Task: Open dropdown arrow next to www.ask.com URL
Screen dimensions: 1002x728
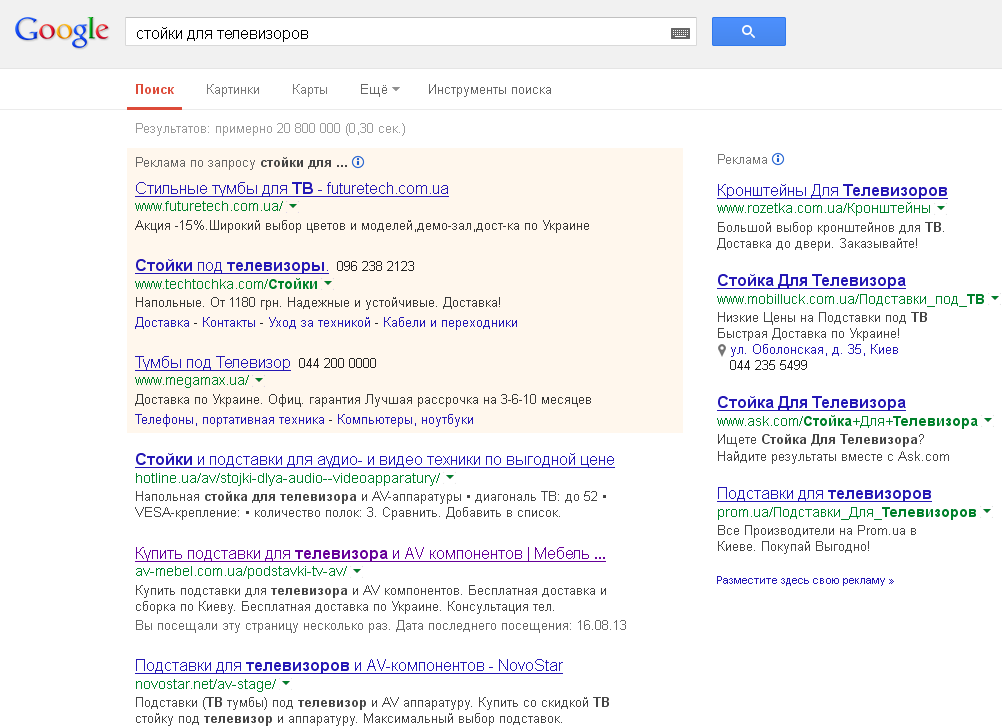Action: click(988, 421)
